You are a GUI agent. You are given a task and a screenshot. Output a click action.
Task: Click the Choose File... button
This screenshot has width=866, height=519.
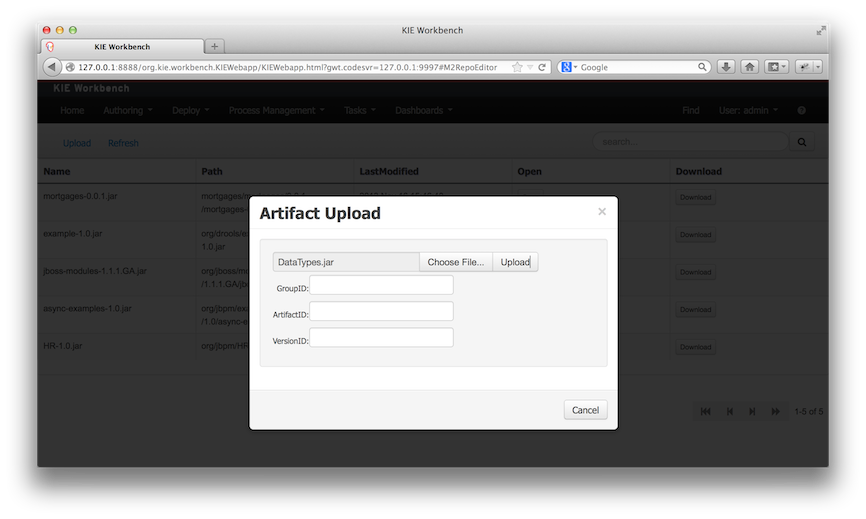click(455, 262)
